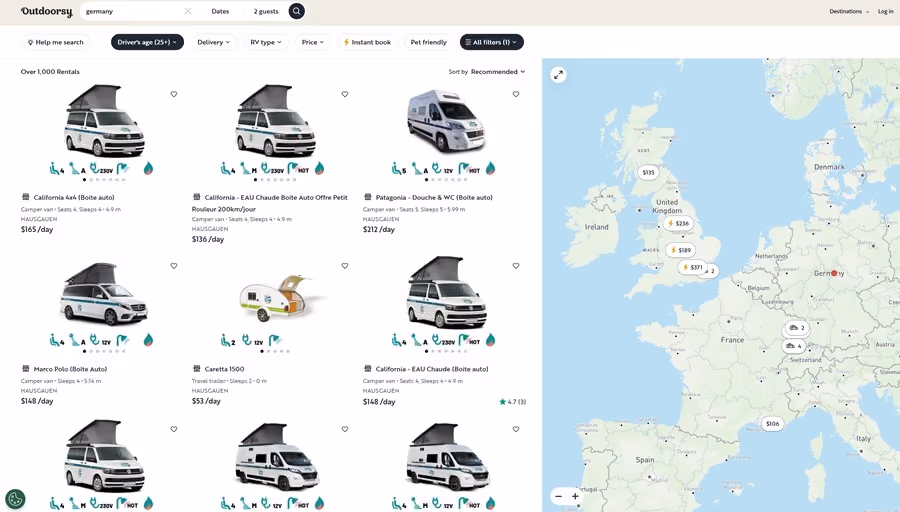
Task: Open the Destinations menu
Action: tap(848, 11)
